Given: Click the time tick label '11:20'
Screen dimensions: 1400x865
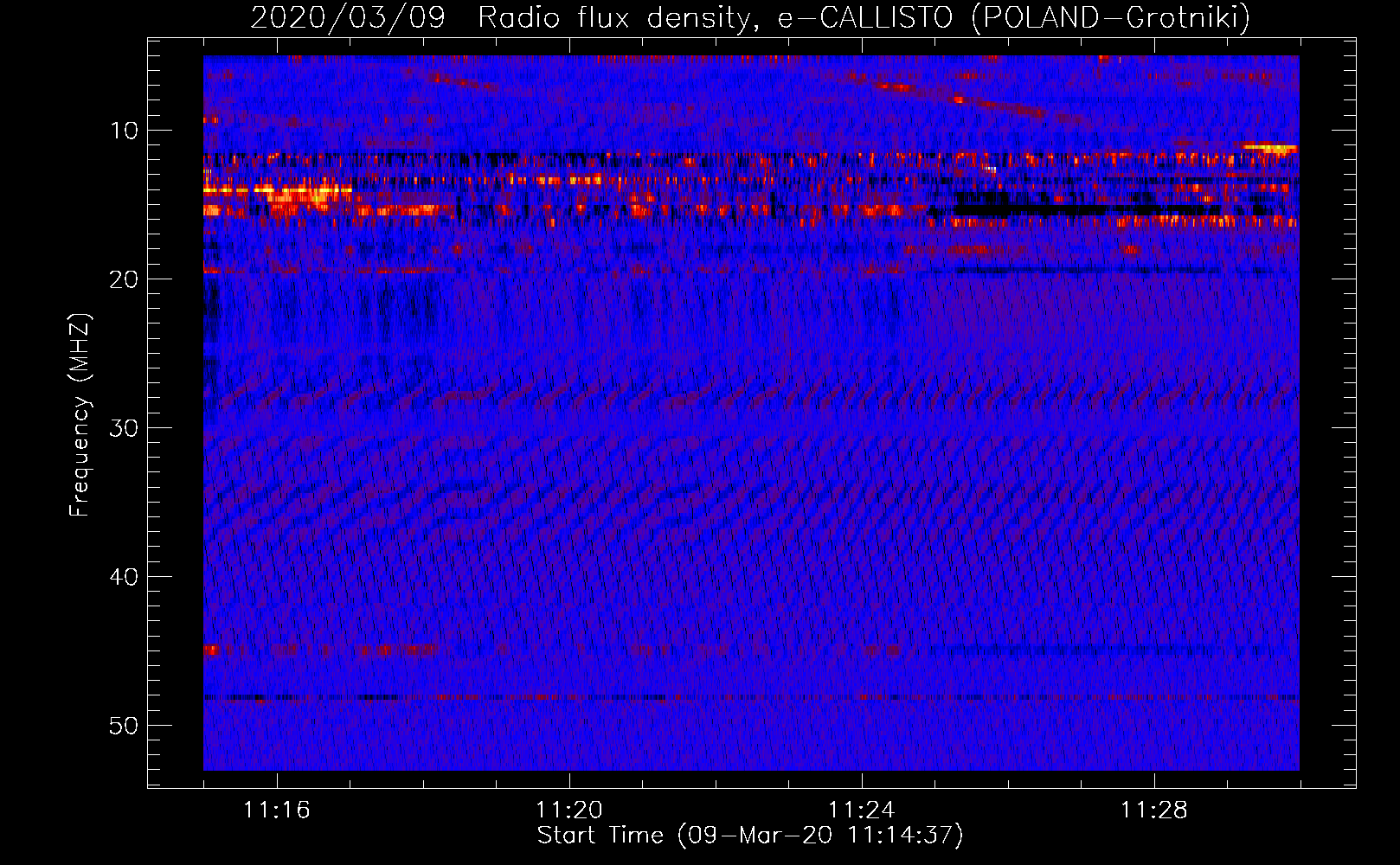Looking at the screenshot, I should pyautogui.click(x=569, y=810).
